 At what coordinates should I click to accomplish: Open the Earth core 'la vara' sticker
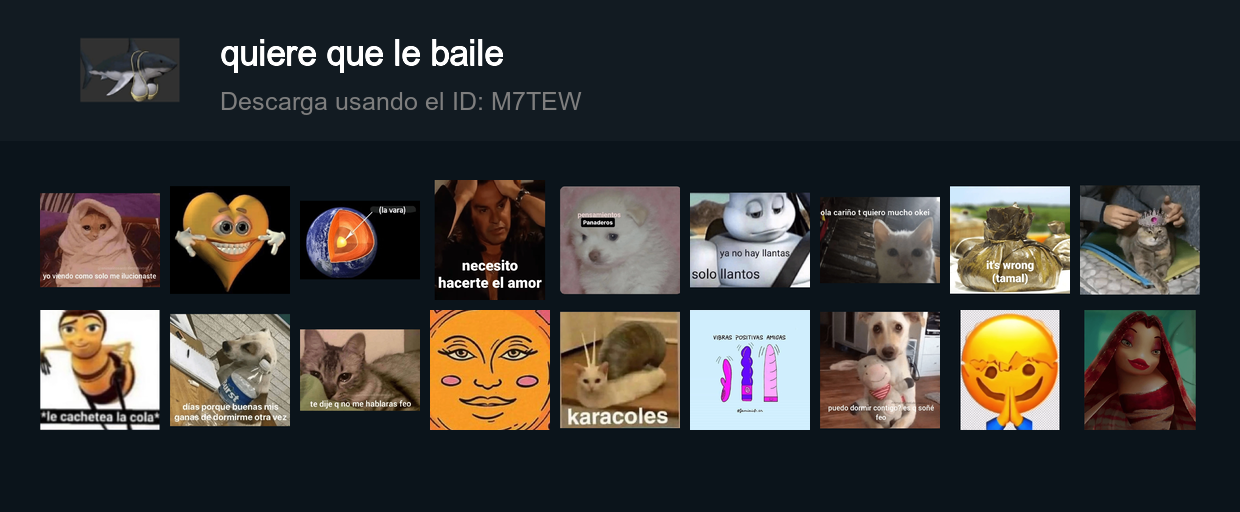tap(360, 240)
